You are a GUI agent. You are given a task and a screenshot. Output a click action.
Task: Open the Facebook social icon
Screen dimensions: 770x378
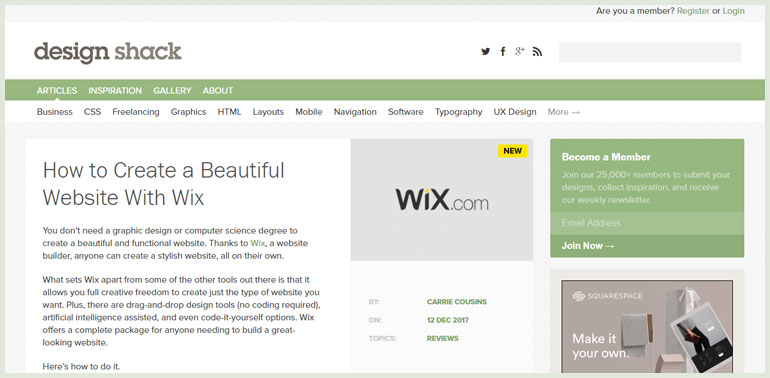coord(503,52)
